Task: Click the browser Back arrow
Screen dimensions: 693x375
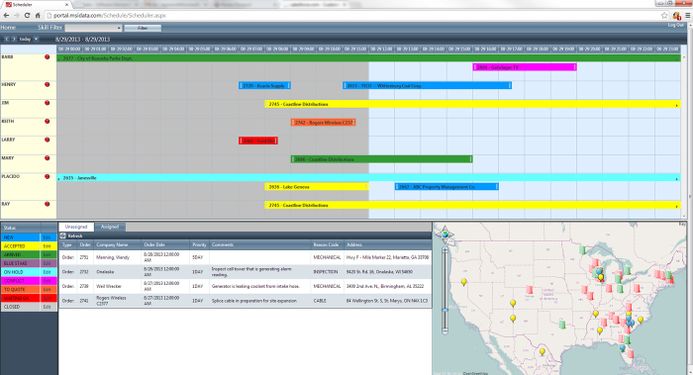Action: [x=6, y=15]
